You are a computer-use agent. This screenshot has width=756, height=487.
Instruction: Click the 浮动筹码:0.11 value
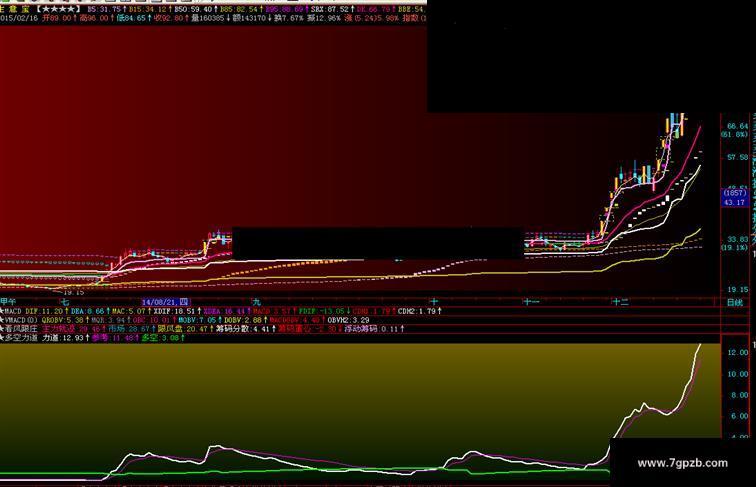point(371,328)
